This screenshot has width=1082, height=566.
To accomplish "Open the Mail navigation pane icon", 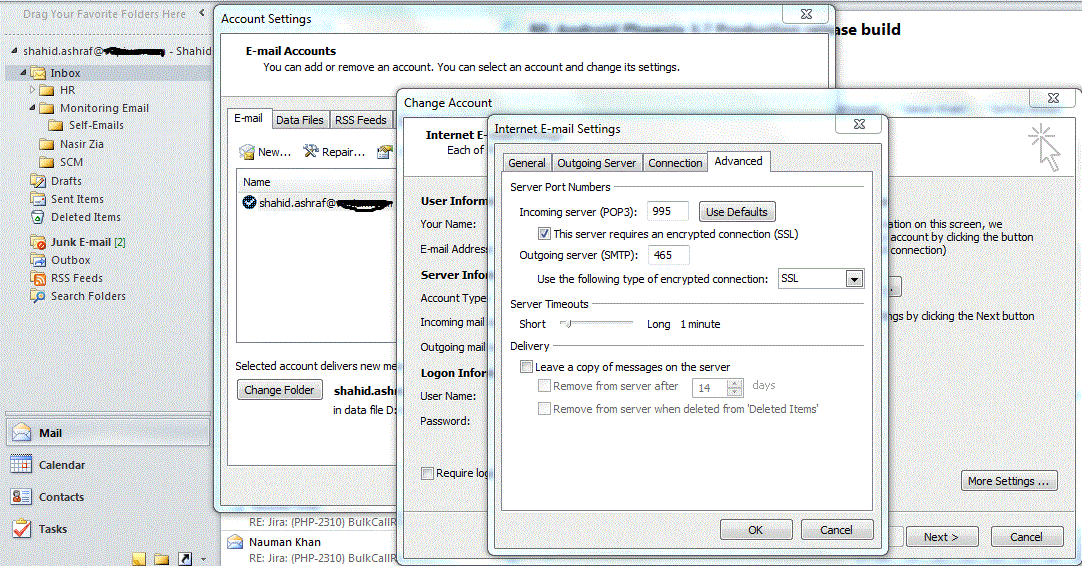I will [x=21, y=433].
